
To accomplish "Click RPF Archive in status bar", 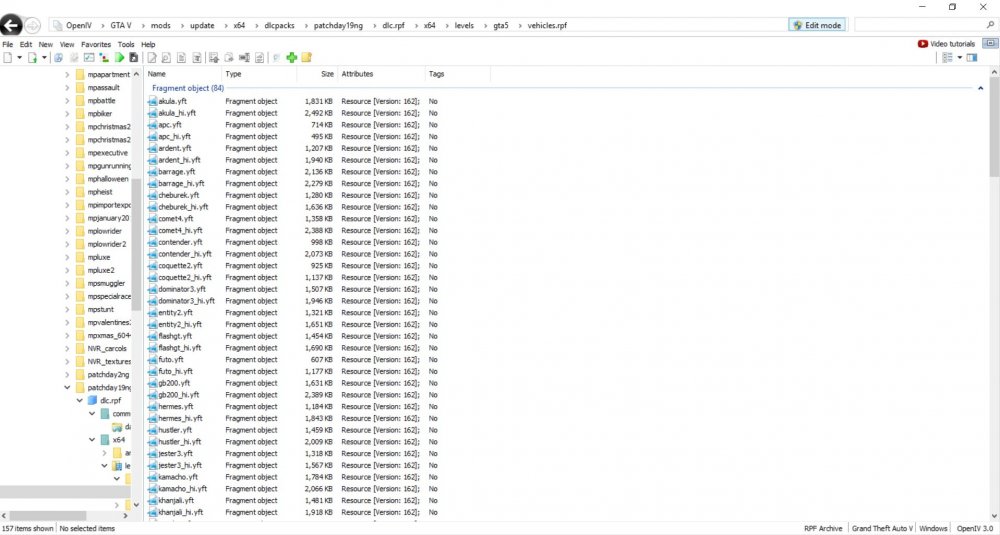I will pyautogui.click(x=823, y=528).
